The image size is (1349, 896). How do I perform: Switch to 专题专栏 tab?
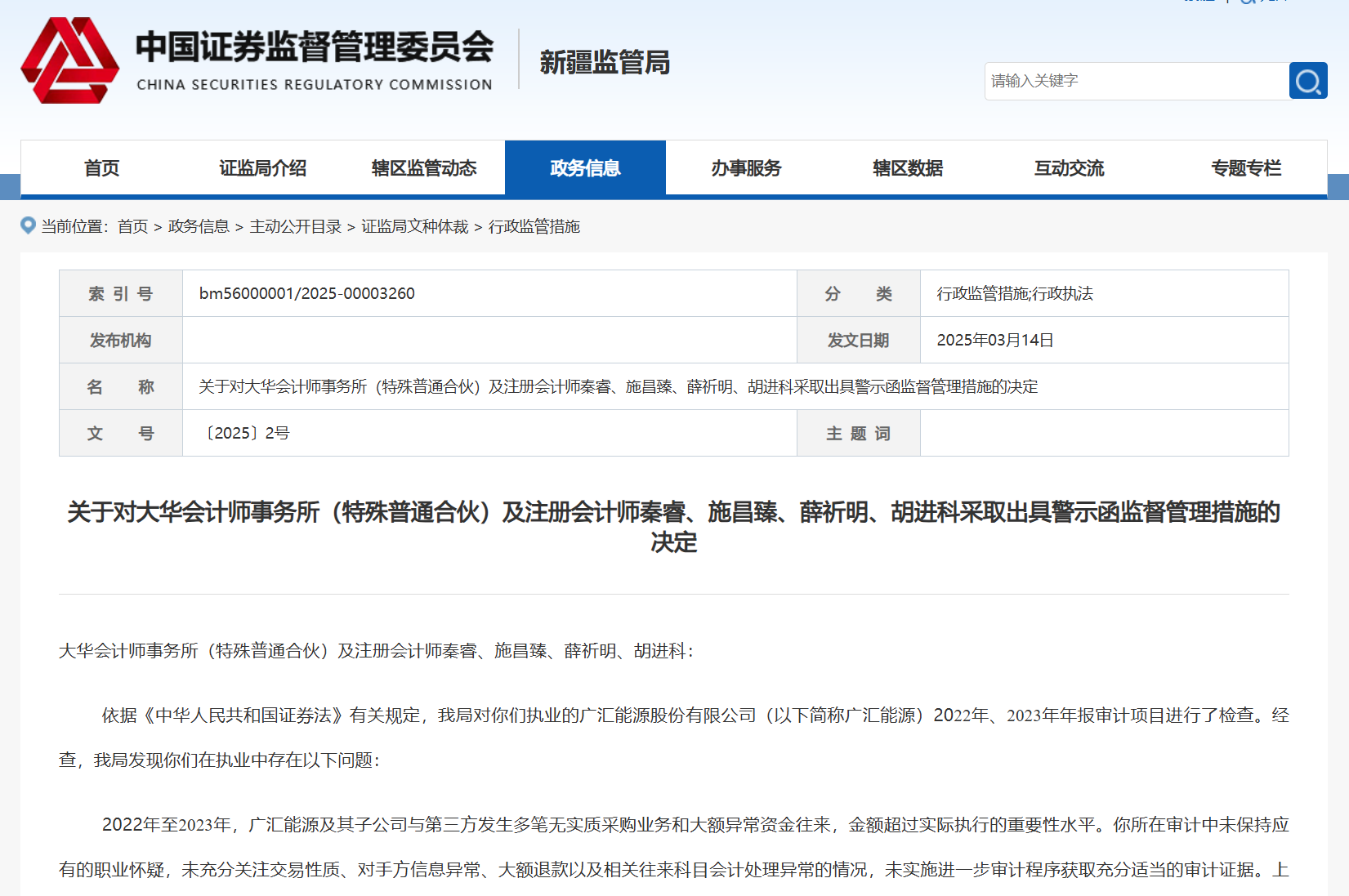(1245, 168)
